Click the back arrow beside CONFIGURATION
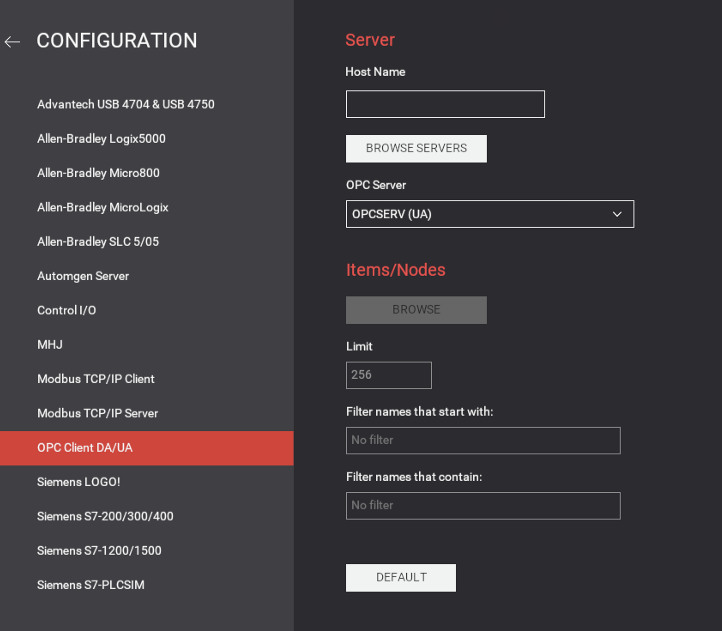 coord(12,42)
